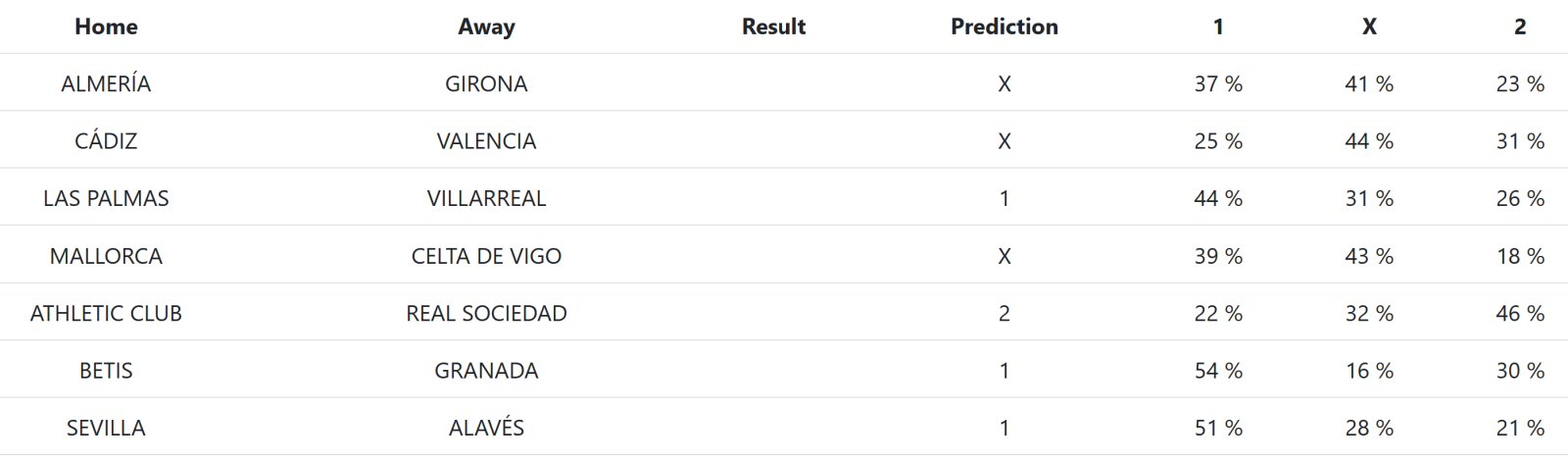Click the Prediction column header

coord(1004,26)
